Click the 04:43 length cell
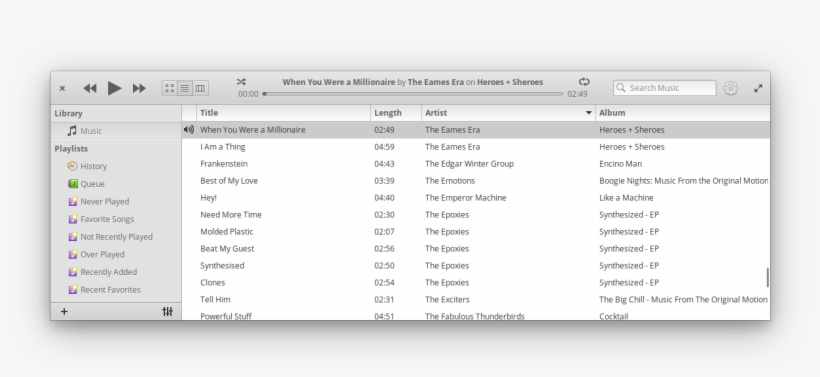Screen dimensions: 820x377 tap(384, 164)
